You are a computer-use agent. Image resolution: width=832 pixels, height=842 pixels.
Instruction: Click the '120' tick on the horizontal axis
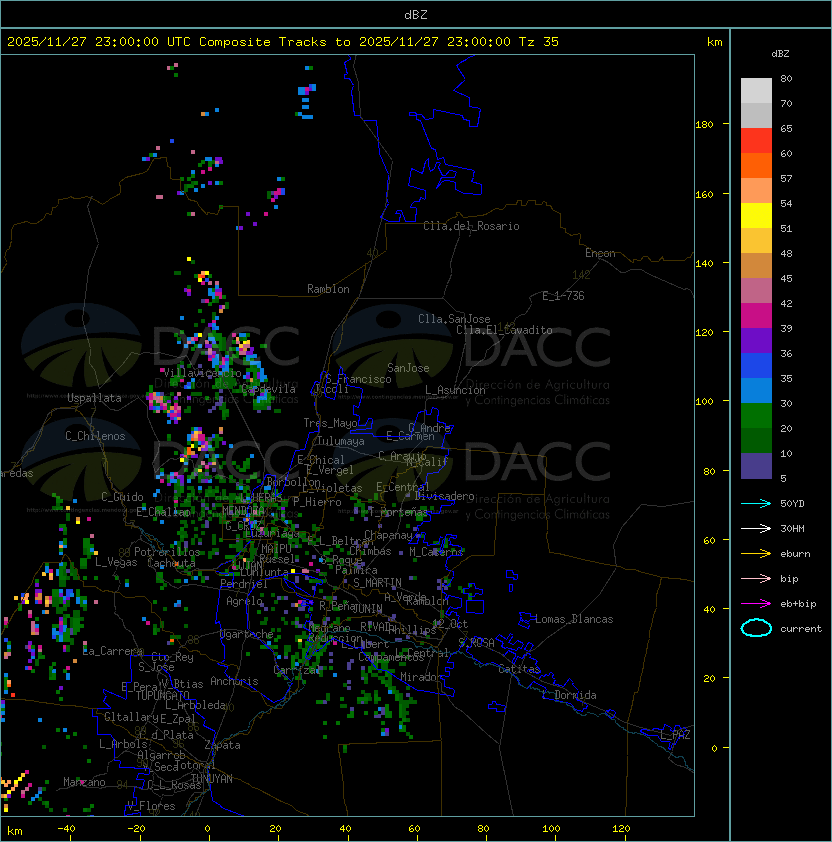point(621,829)
